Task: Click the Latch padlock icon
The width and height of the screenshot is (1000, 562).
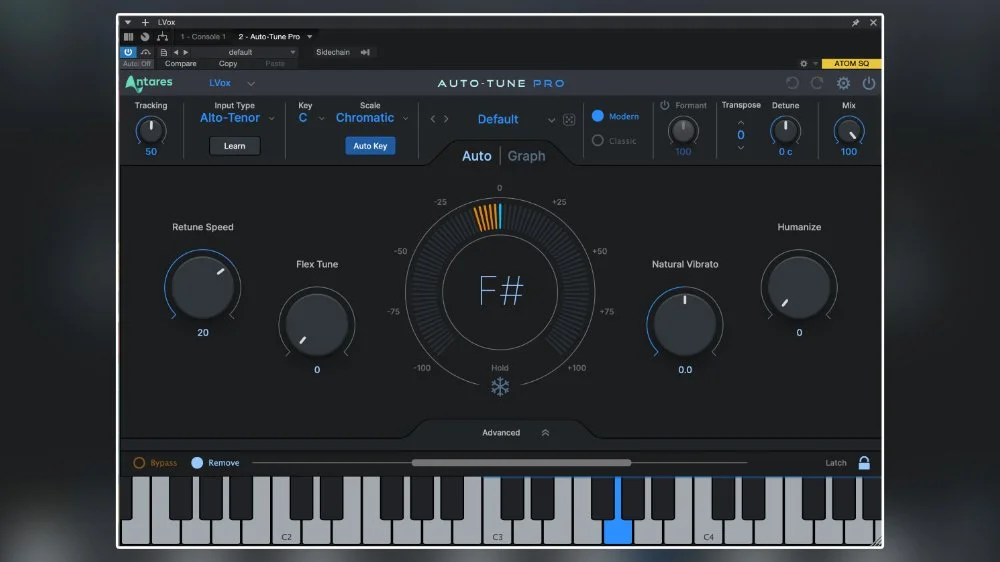Action: tap(864, 462)
